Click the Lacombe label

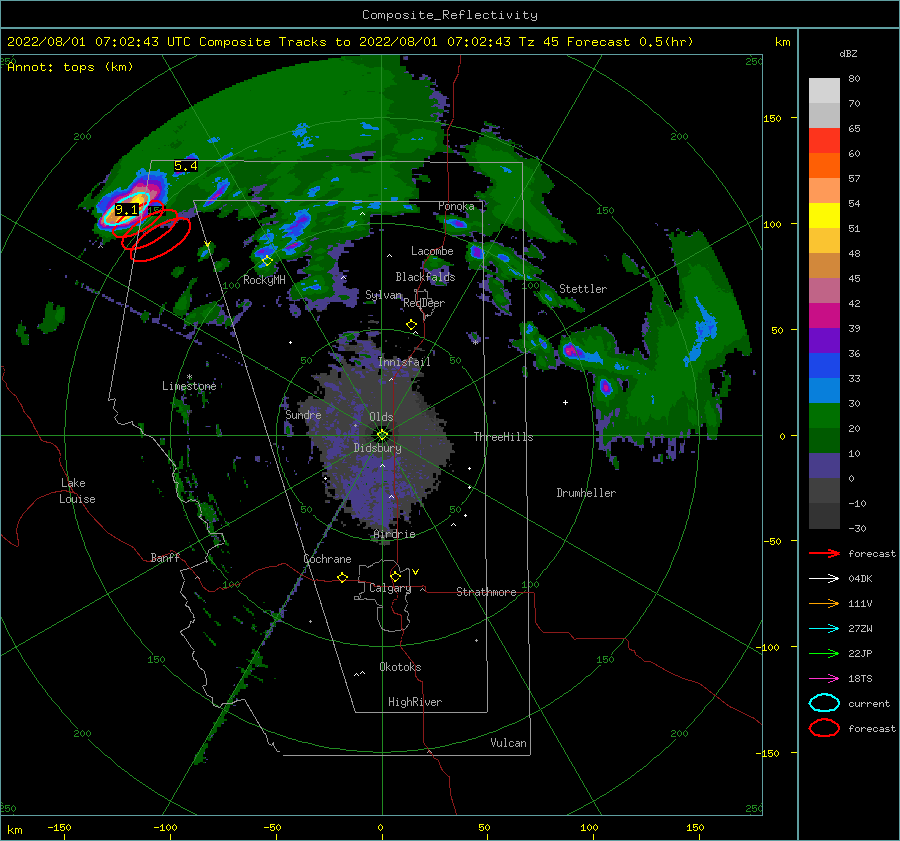pyautogui.click(x=432, y=251)
